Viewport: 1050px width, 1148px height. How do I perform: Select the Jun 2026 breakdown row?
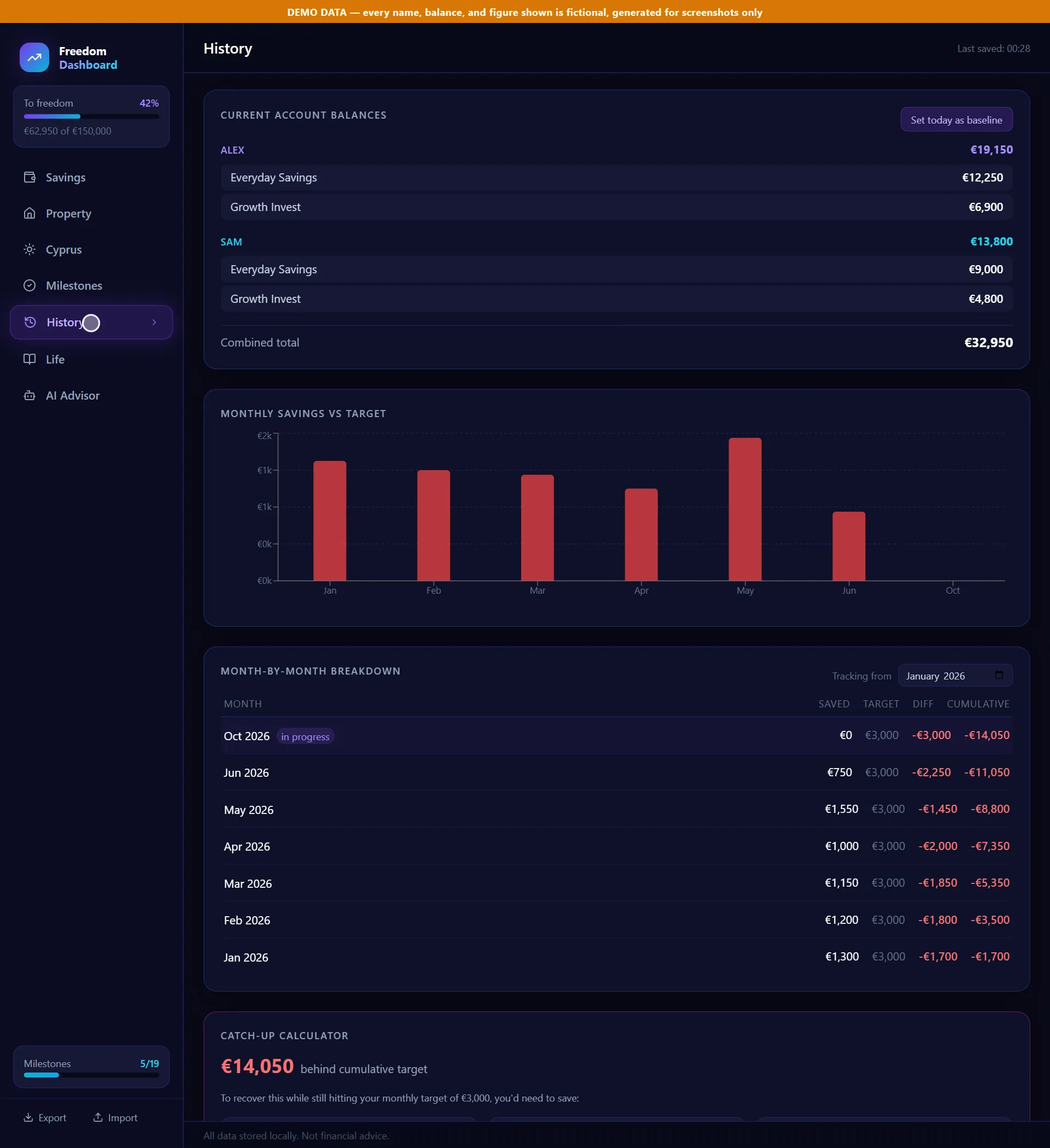(616, 772)
